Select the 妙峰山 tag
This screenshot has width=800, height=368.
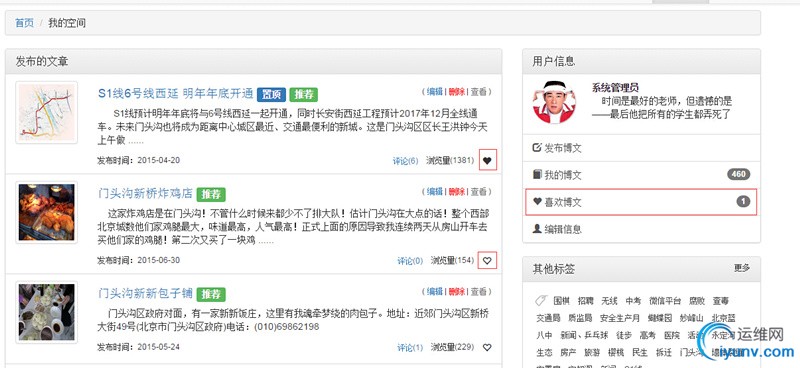point(691,318)
